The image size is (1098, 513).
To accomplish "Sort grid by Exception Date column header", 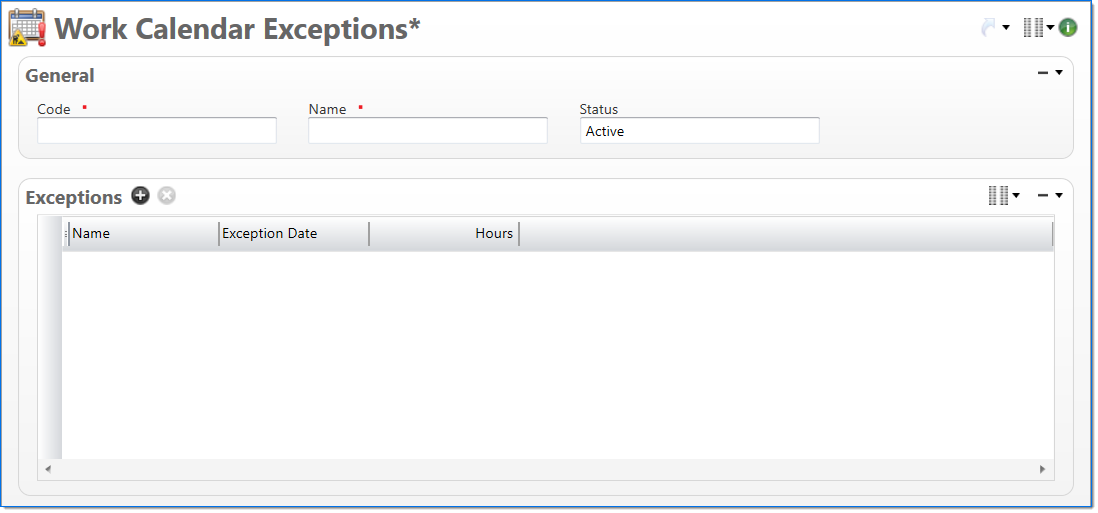I will 293,234.
